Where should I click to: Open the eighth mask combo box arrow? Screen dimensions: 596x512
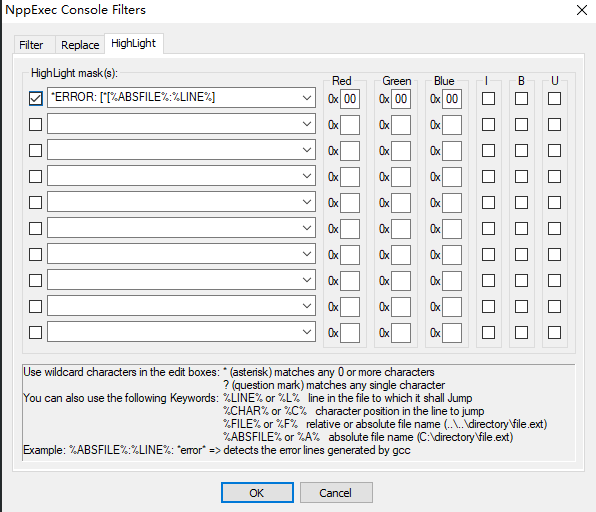pos(307,280)
